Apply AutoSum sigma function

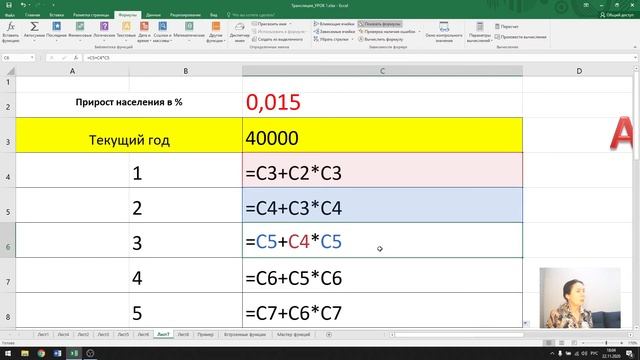tap(34, 32)
